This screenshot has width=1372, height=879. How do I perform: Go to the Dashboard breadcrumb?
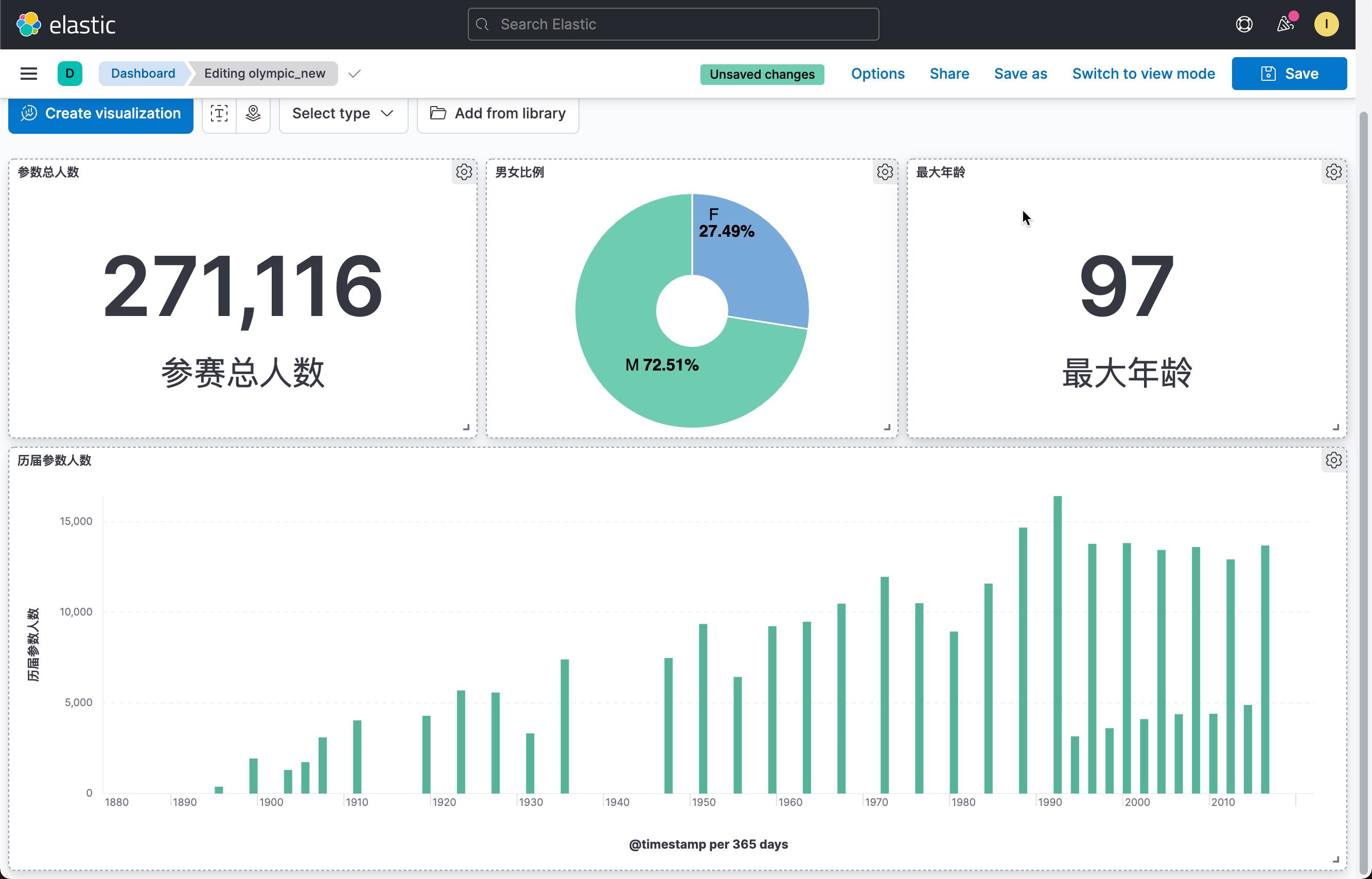143,74
